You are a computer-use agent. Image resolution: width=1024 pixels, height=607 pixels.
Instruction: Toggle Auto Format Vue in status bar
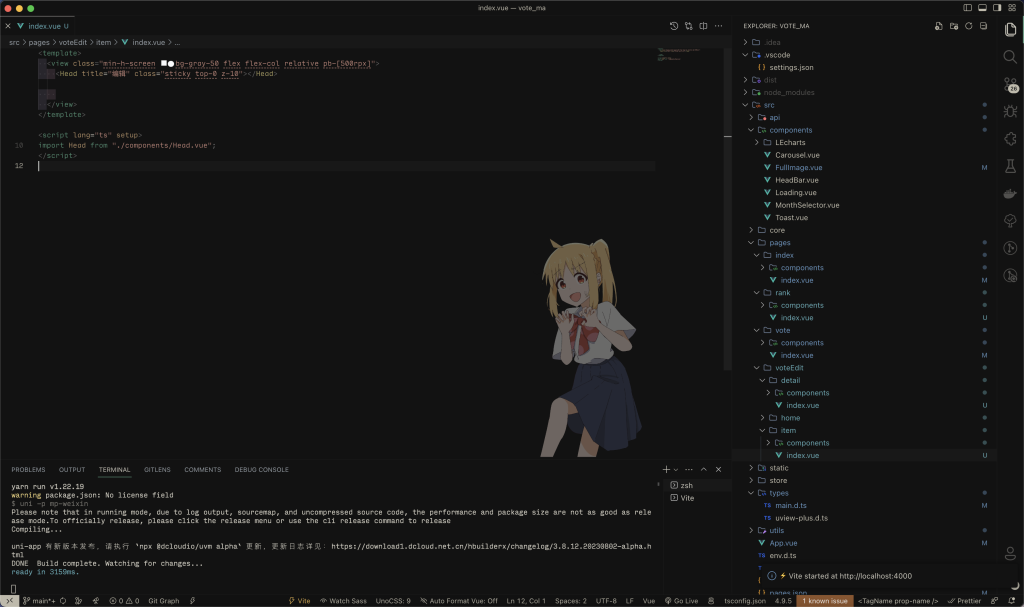click(x=463, y=601)
